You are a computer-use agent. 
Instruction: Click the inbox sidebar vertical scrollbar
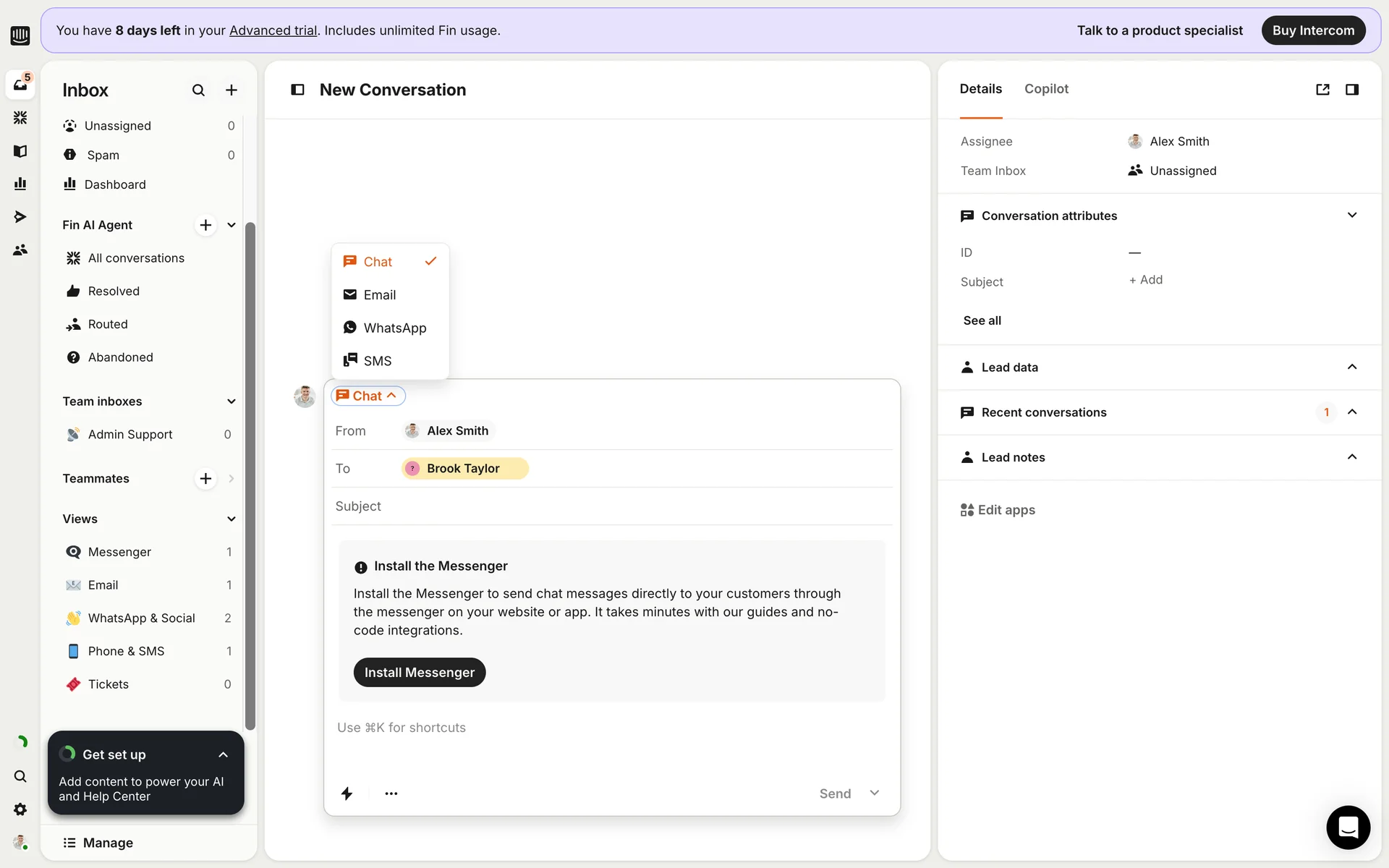(x=250, y=477)
